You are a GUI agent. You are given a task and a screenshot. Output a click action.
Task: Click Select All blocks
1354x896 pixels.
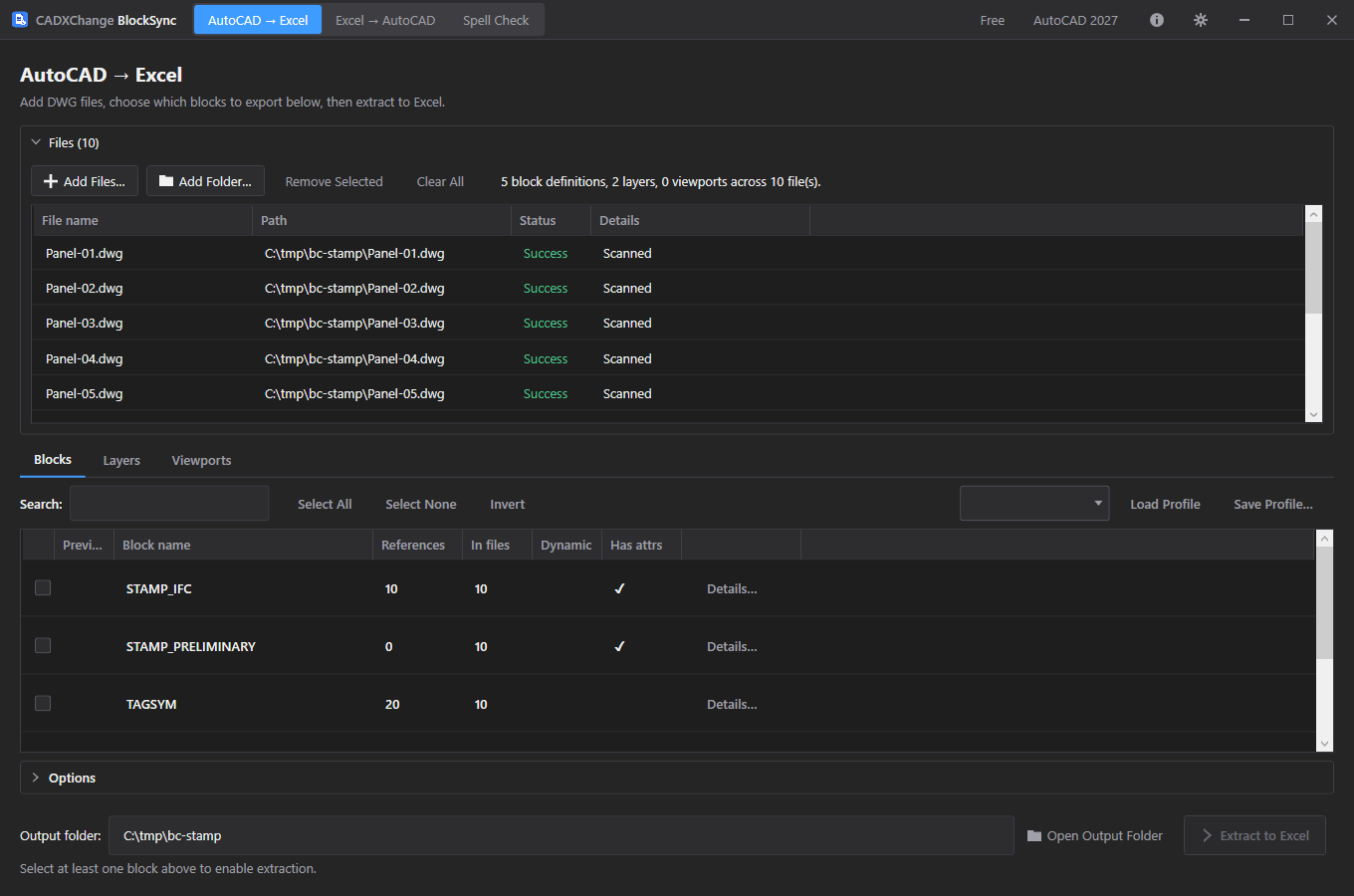pyautogui.click(x=325, y=504)
